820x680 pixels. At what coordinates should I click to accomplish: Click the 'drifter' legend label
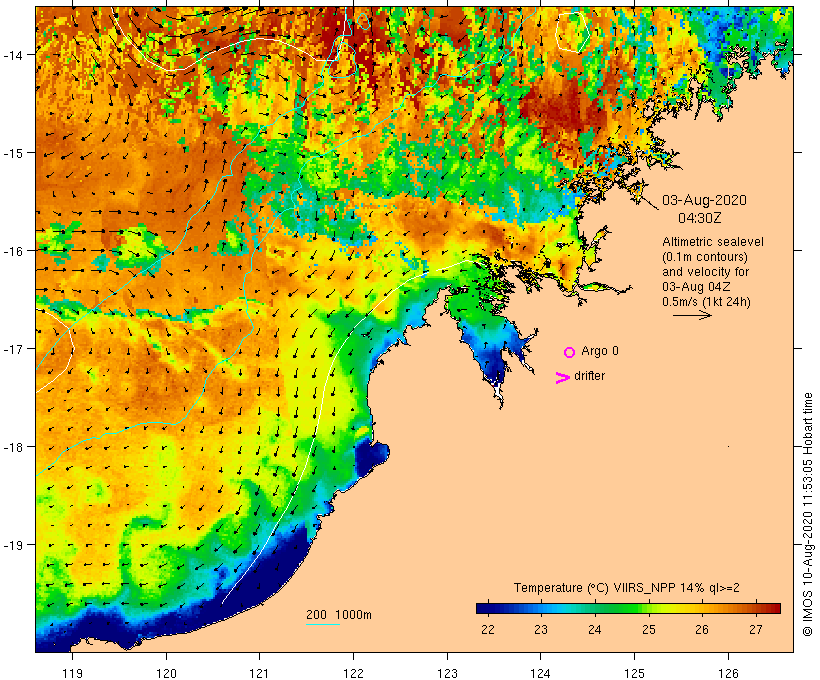tap(589, 376)
